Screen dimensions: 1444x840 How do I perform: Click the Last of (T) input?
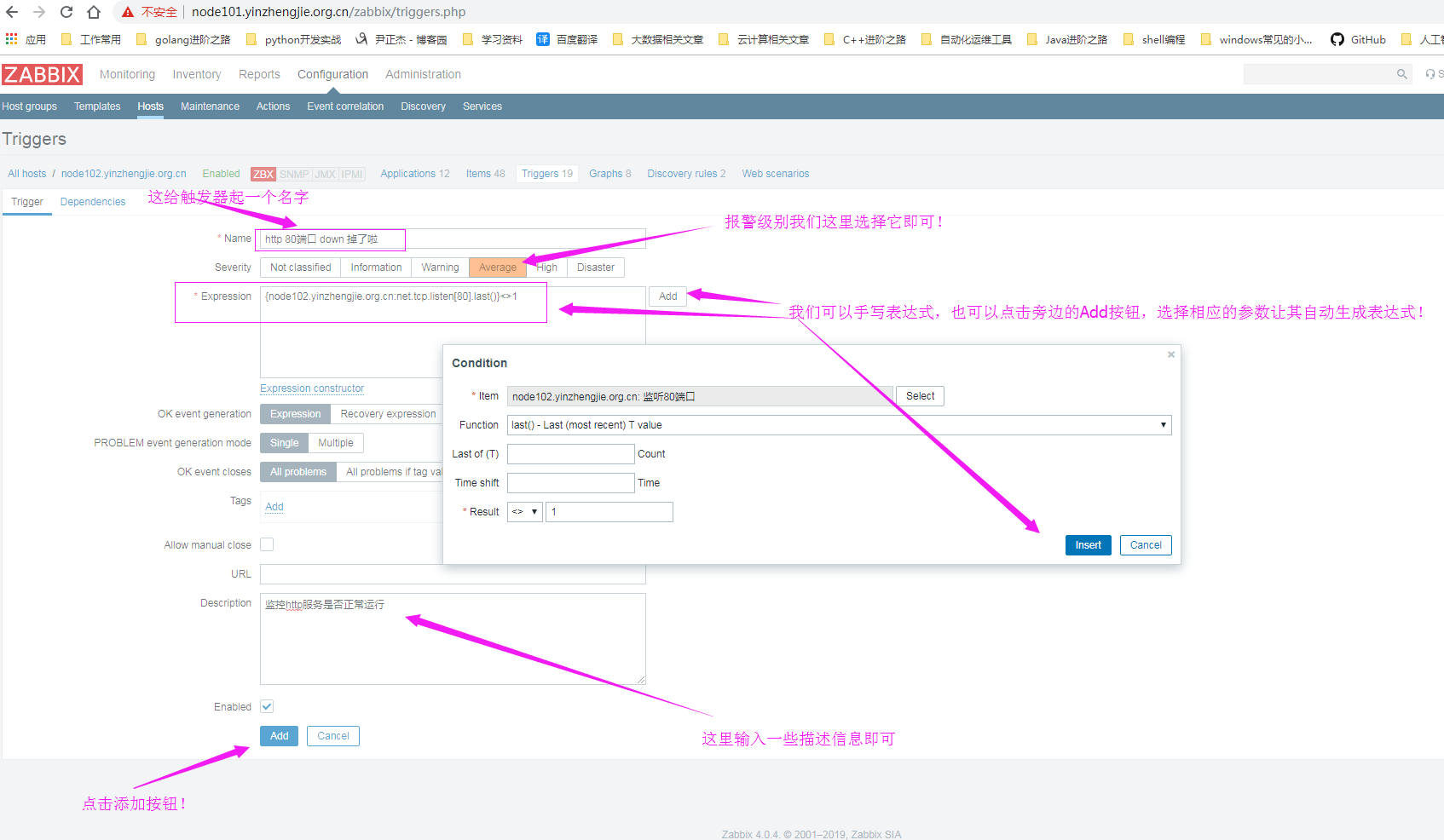(x=571, y=454)
